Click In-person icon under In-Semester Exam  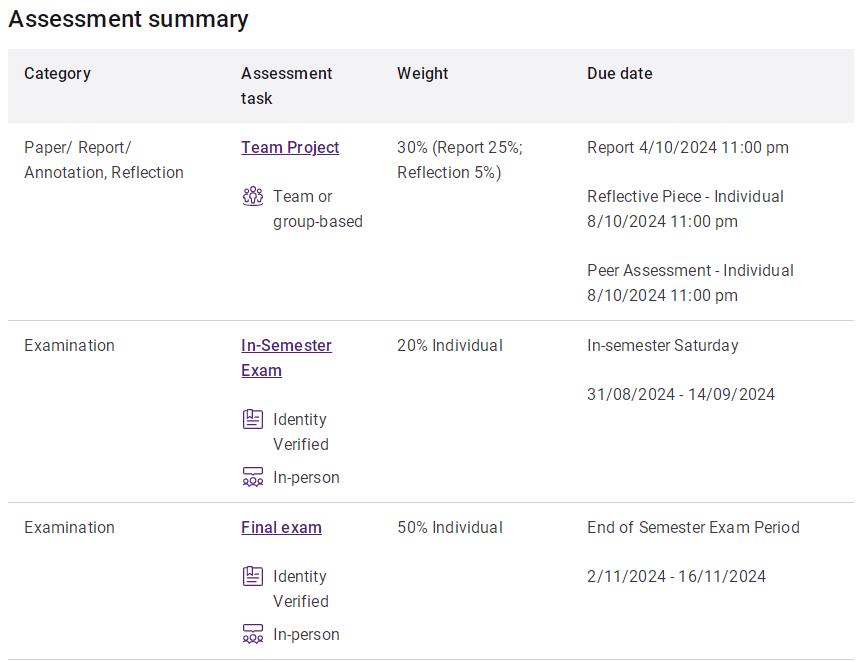[x=253, y=477]
